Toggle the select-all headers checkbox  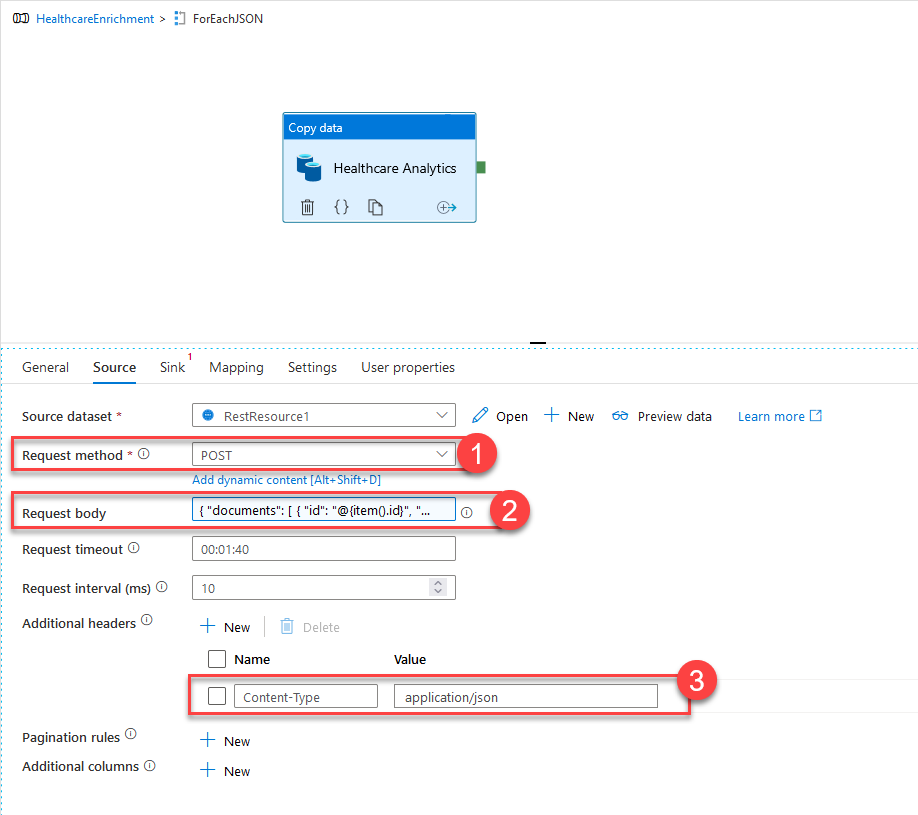click(x=217, y=659)
